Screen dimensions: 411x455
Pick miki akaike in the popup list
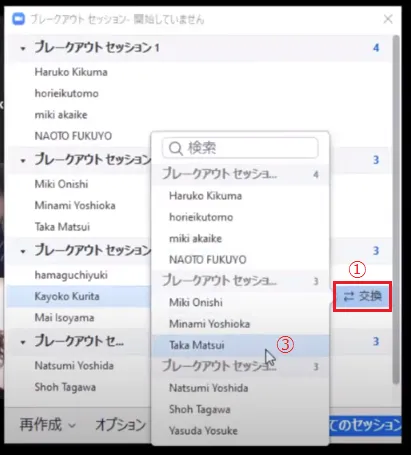pyautogui.click(x=240, y=238)
